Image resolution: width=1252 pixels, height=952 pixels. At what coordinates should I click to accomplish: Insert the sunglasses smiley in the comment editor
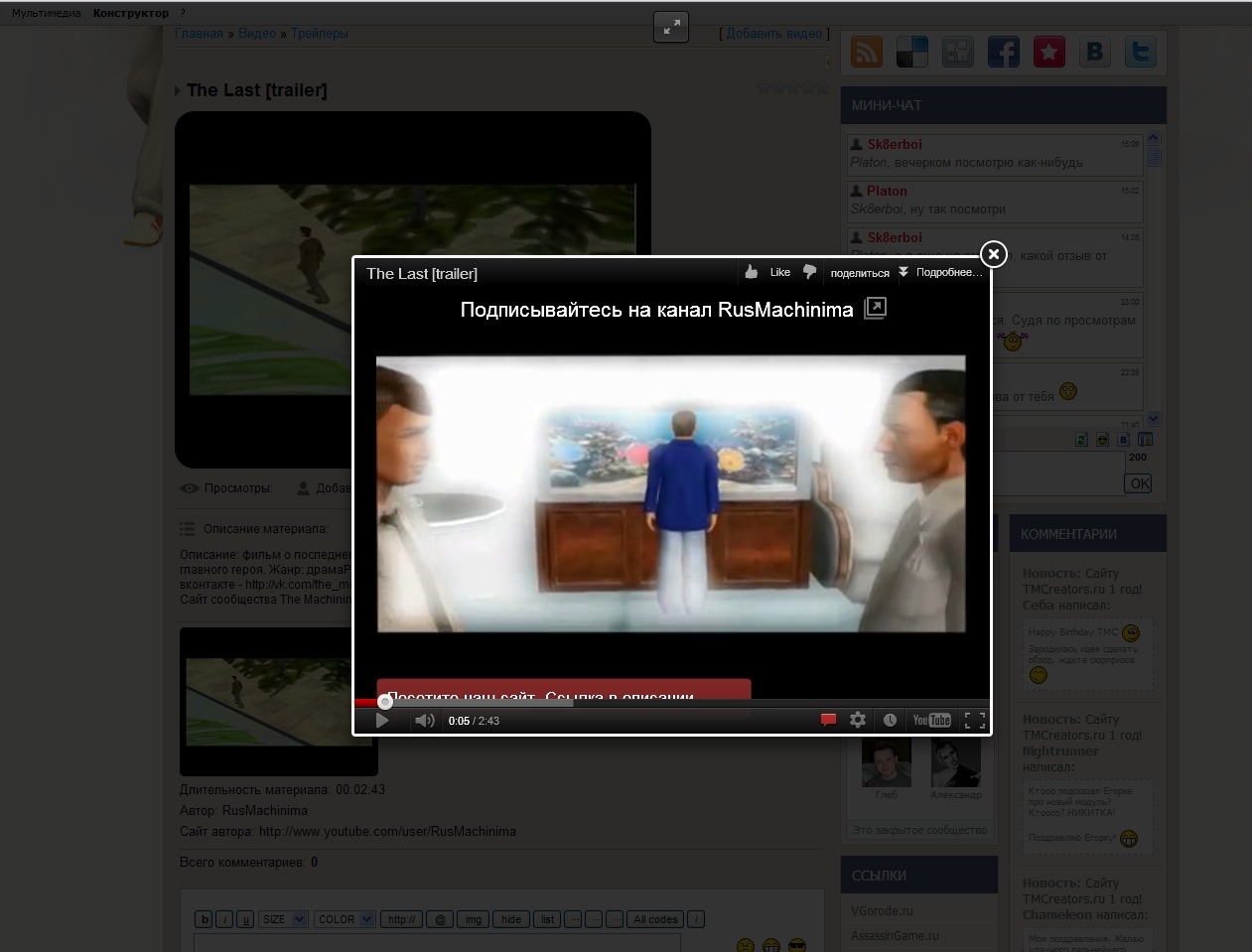(796, 945)
